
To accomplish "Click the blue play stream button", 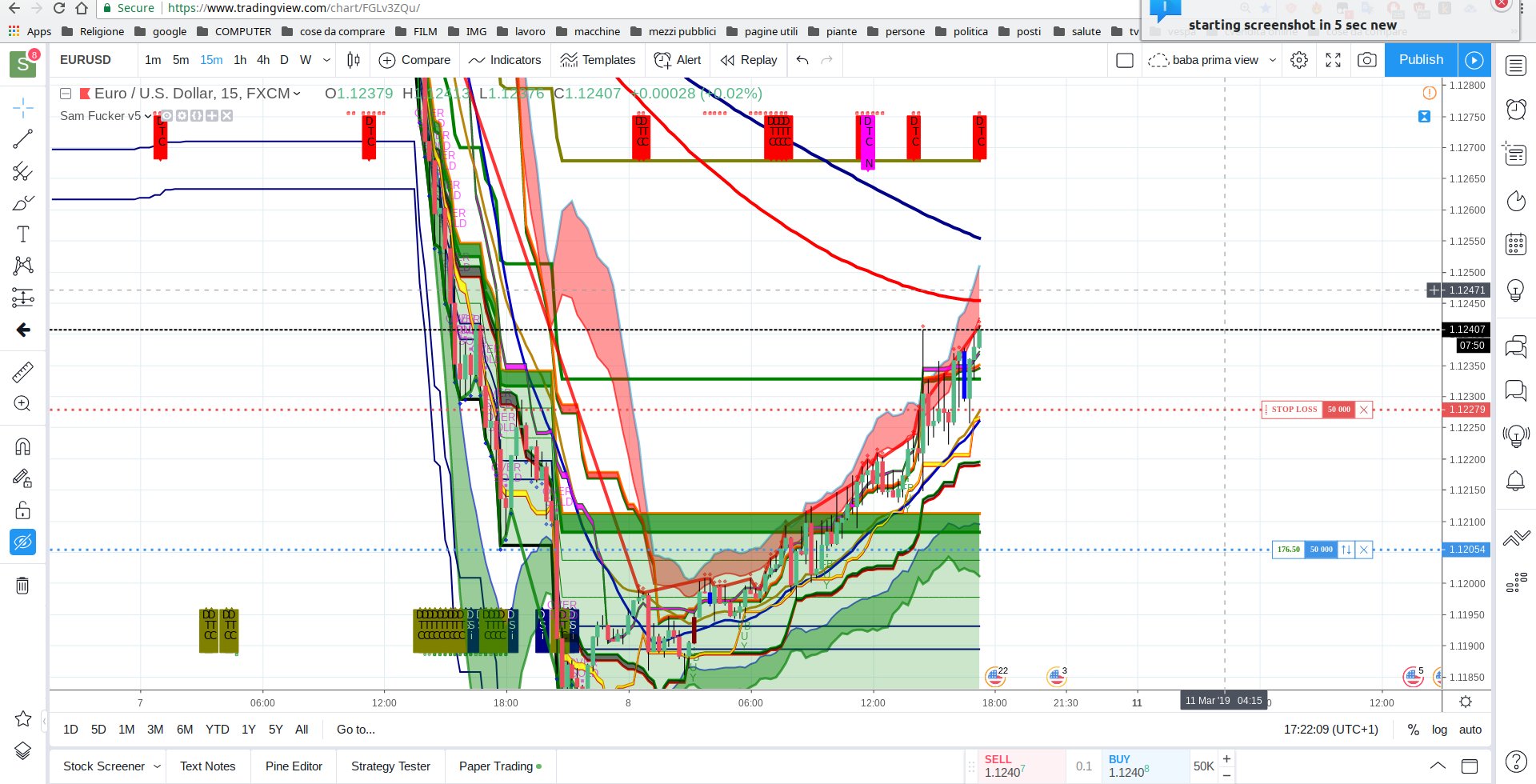I will point(1474,60).
